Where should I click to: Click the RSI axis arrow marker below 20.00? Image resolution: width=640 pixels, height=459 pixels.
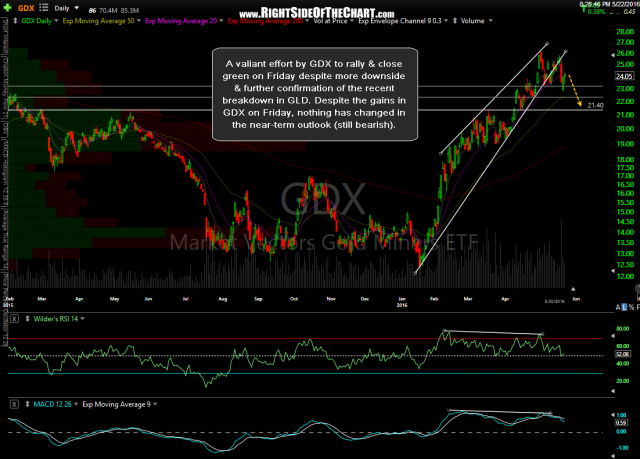click(x=613, y=391)
